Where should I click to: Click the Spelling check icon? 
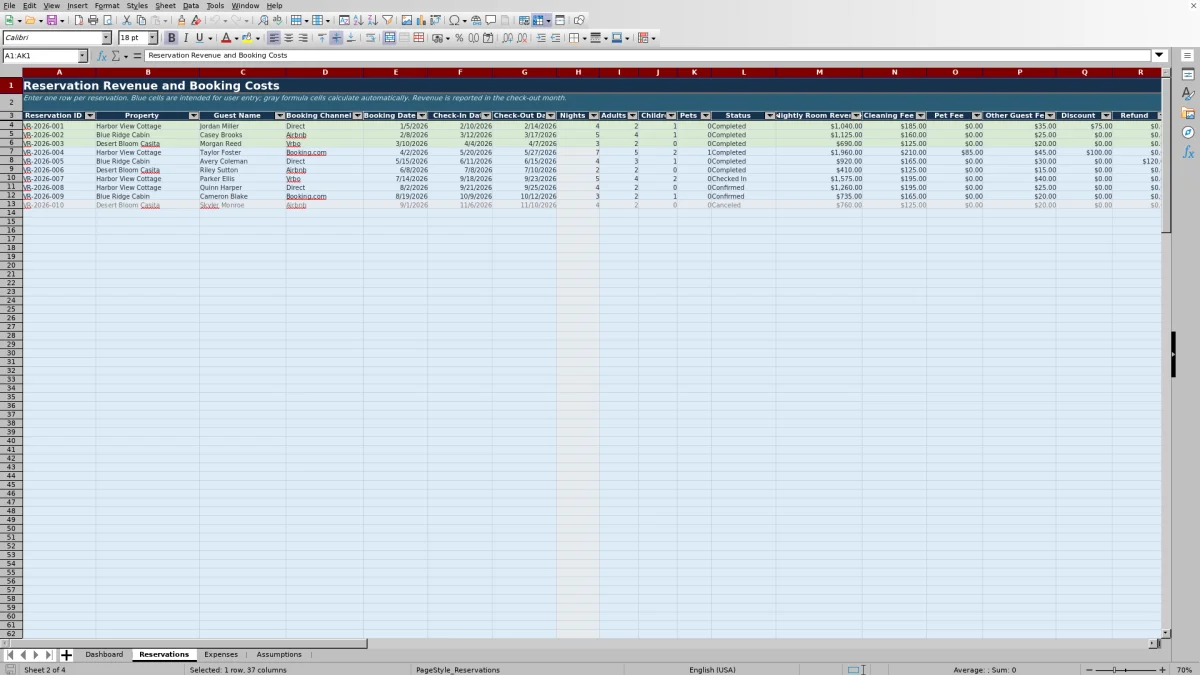(277, 20)
